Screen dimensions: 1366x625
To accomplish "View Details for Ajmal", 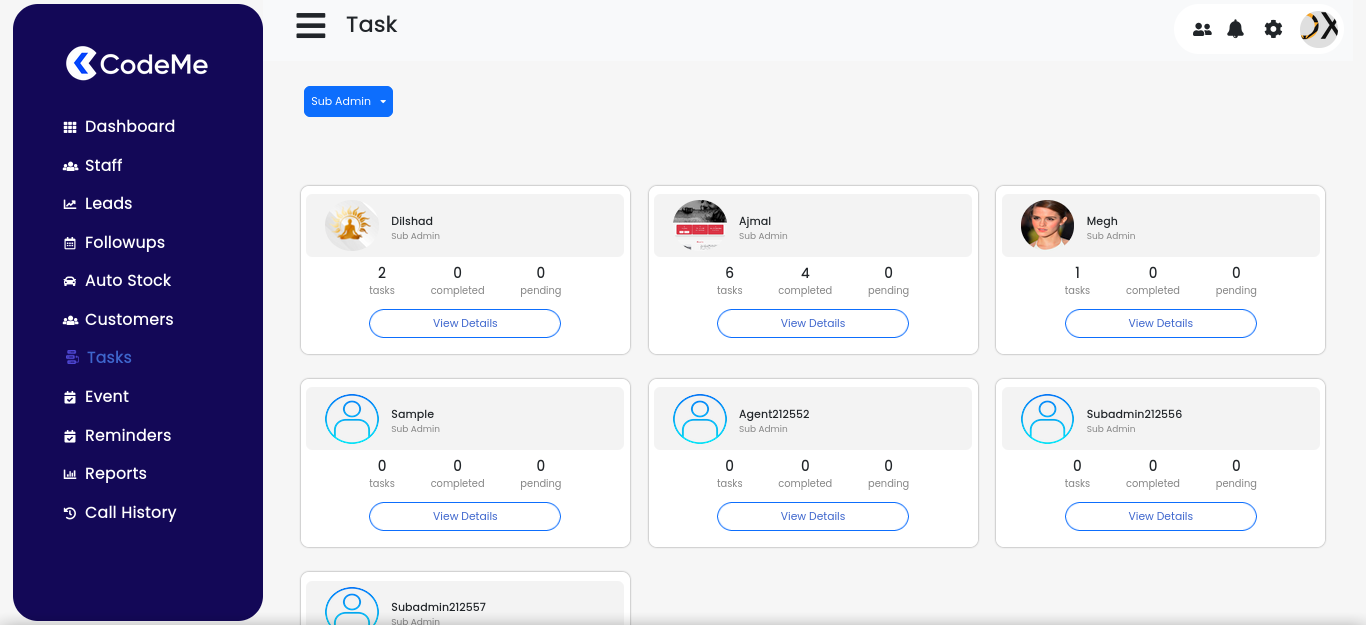I will point(813,323).
